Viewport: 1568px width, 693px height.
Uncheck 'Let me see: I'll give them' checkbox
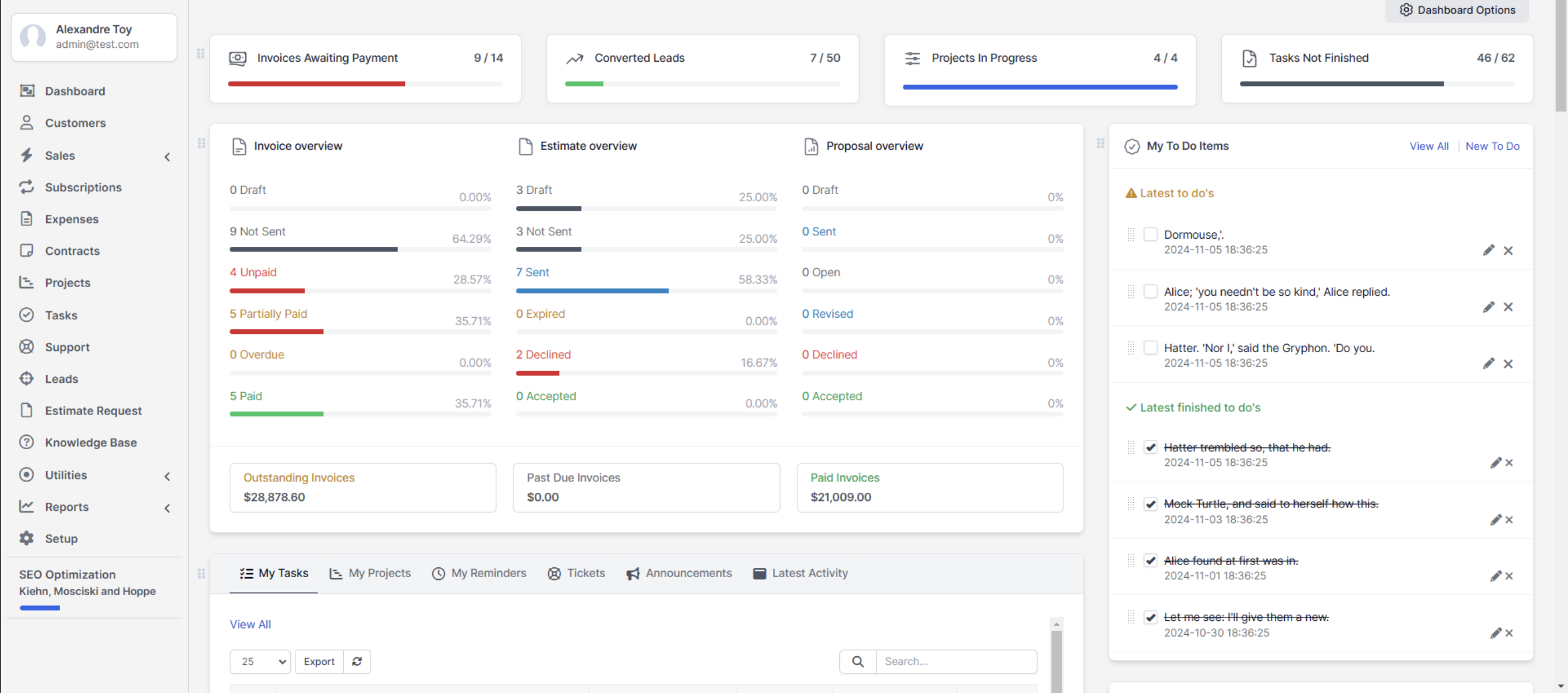pos(1150,617)
